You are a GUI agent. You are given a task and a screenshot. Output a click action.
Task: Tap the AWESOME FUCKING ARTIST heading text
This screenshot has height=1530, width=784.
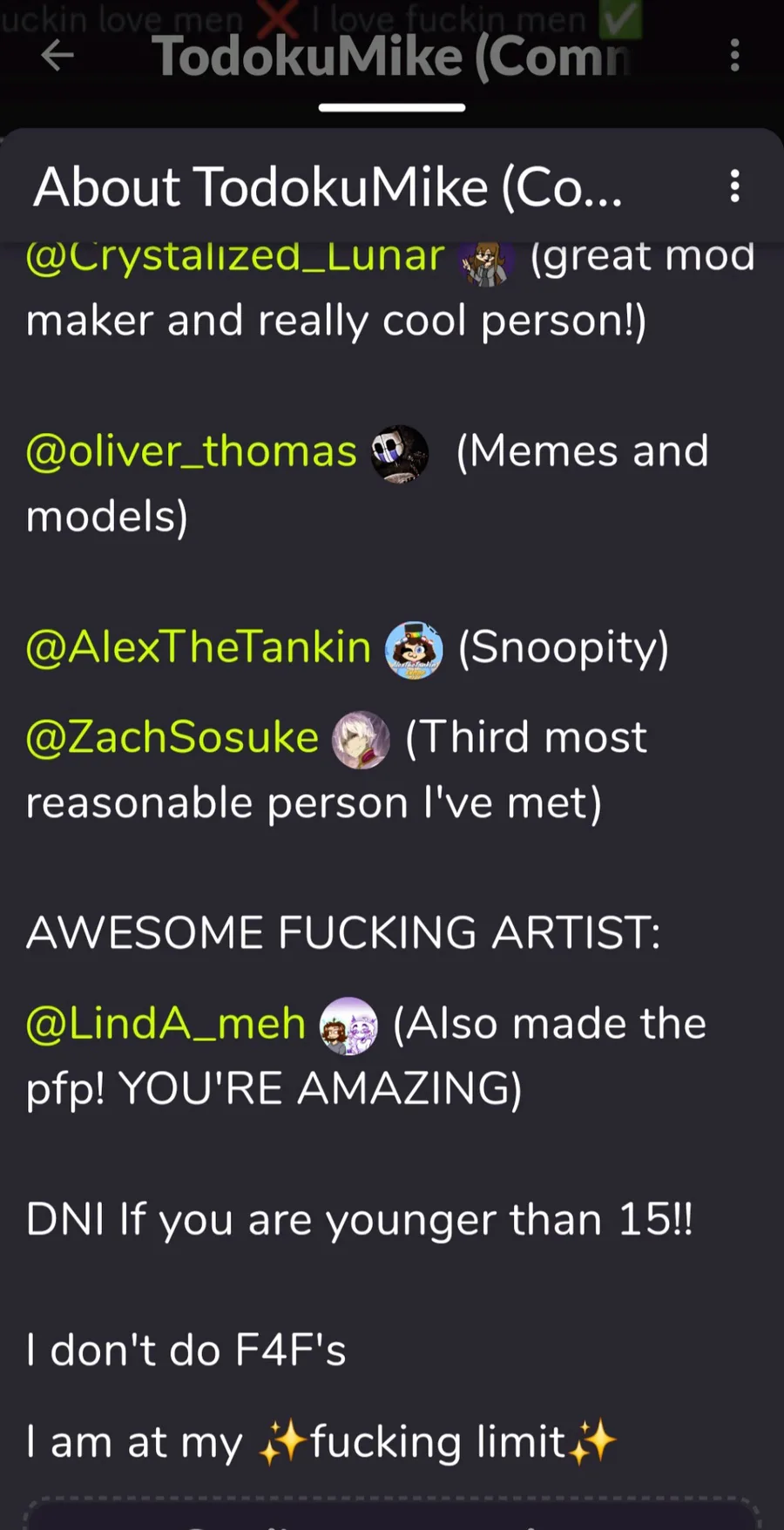(x=343, y=933)
